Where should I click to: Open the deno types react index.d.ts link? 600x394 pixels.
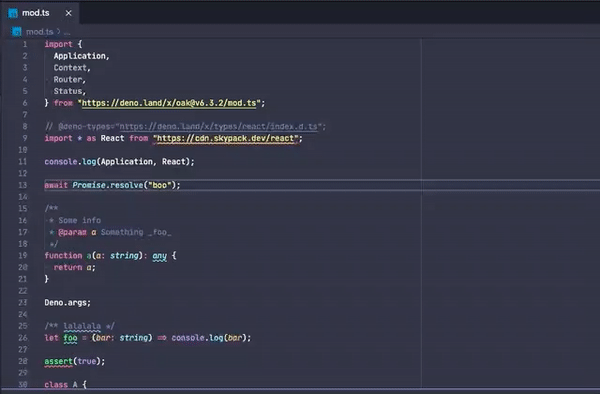tap(218, 126)
